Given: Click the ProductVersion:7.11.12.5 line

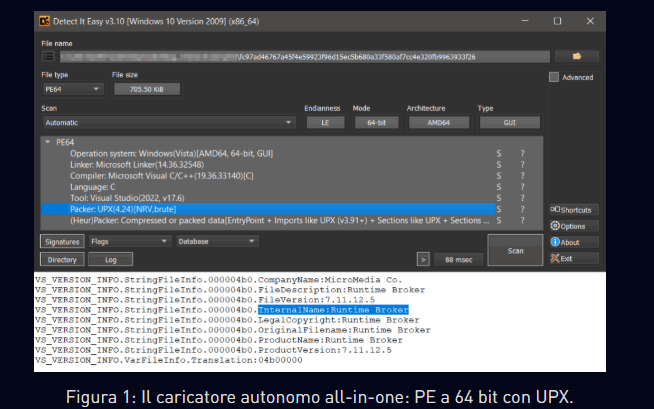Looking at the screenshot, I should coord(213,350).
